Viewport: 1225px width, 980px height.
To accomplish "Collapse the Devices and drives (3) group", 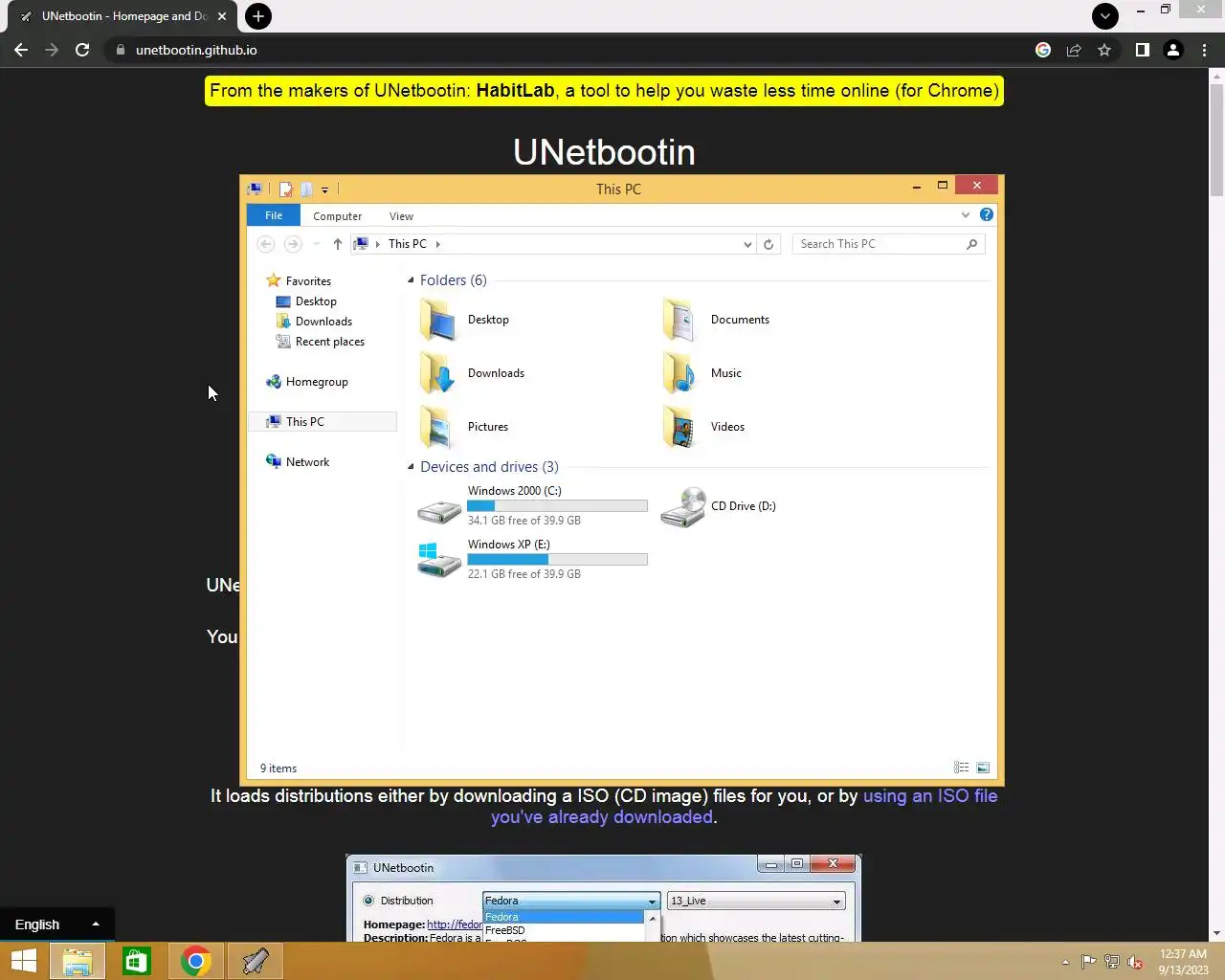I will (x=411, y=467).
